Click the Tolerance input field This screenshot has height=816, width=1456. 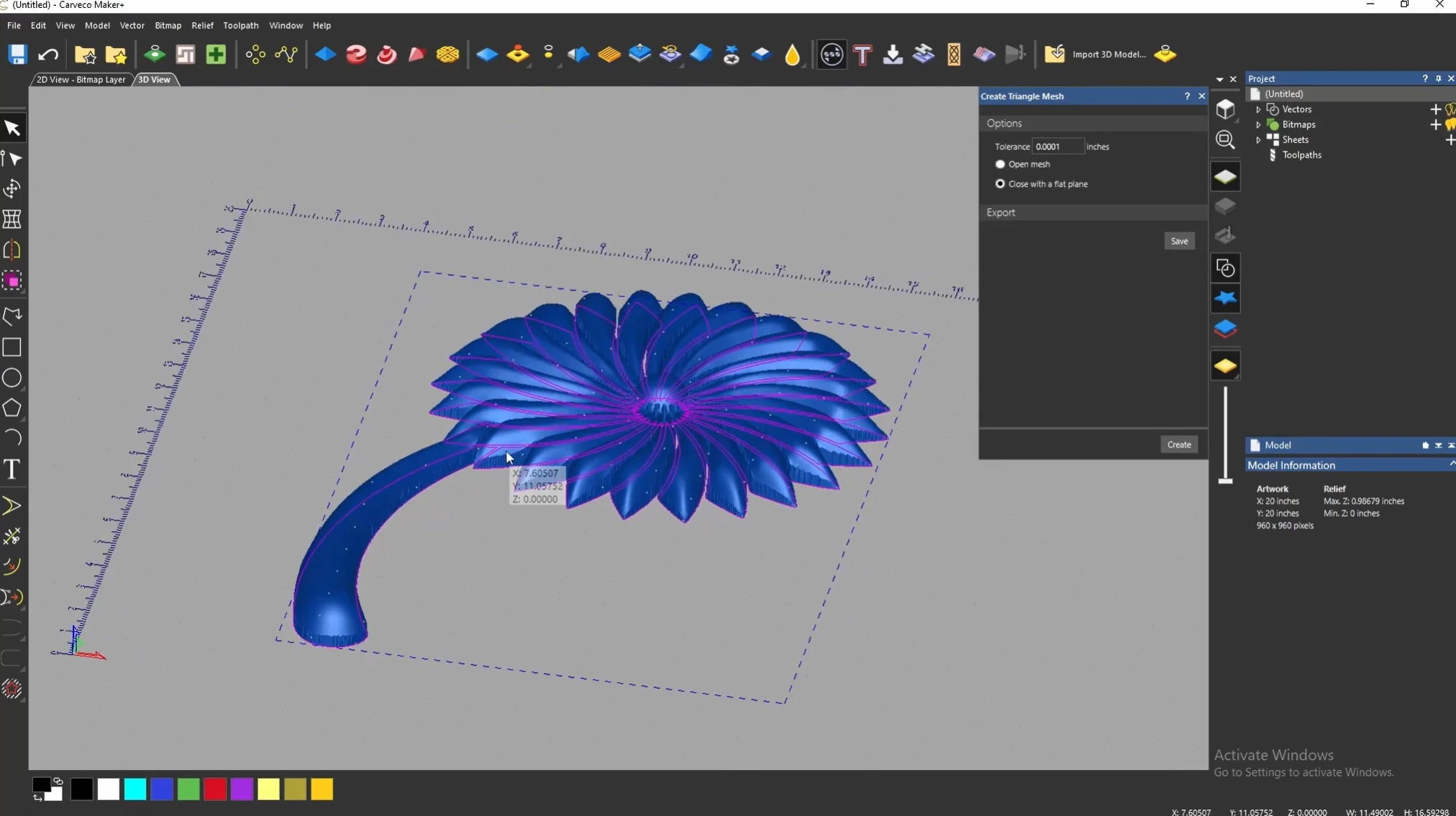[x=1057, y=147]
